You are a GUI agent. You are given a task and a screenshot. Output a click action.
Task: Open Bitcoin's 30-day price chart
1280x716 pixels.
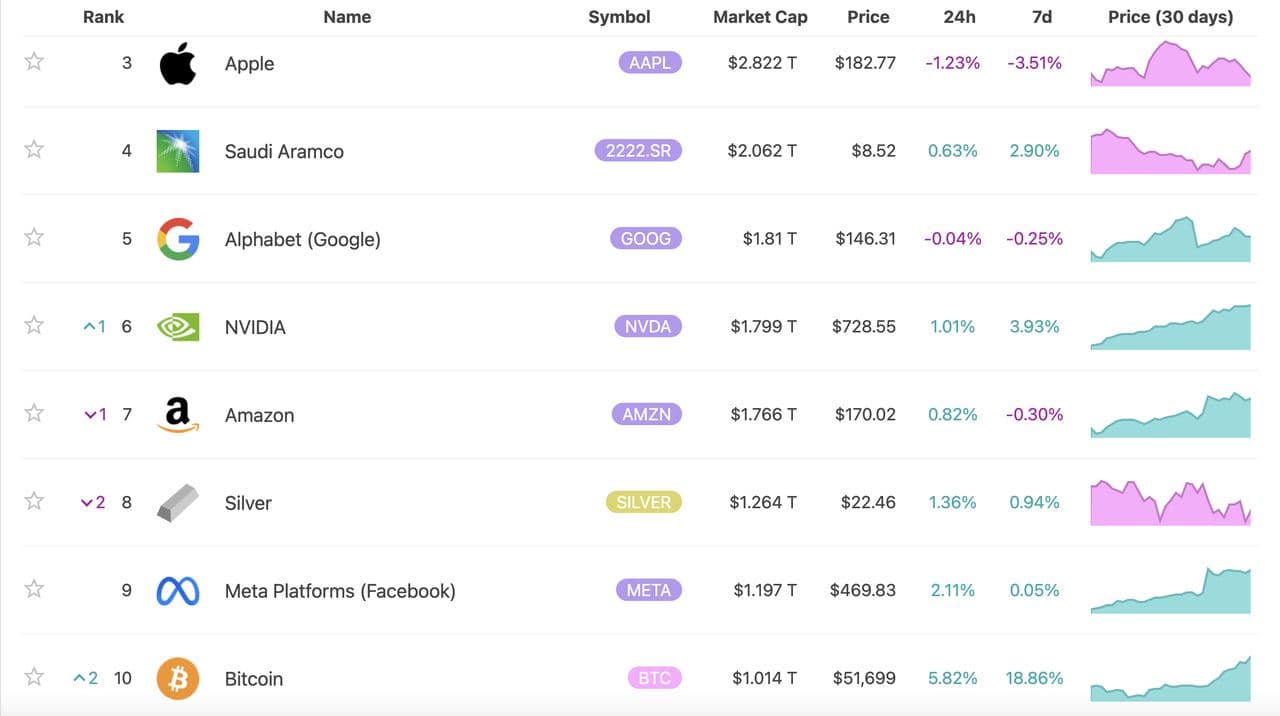pyautogui.click(x=1170, y=679)
